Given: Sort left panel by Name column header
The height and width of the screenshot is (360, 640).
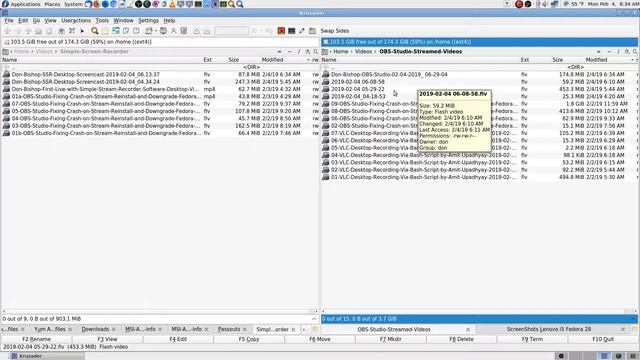Looking at the screenshot, I should click(x=10, y=60).
